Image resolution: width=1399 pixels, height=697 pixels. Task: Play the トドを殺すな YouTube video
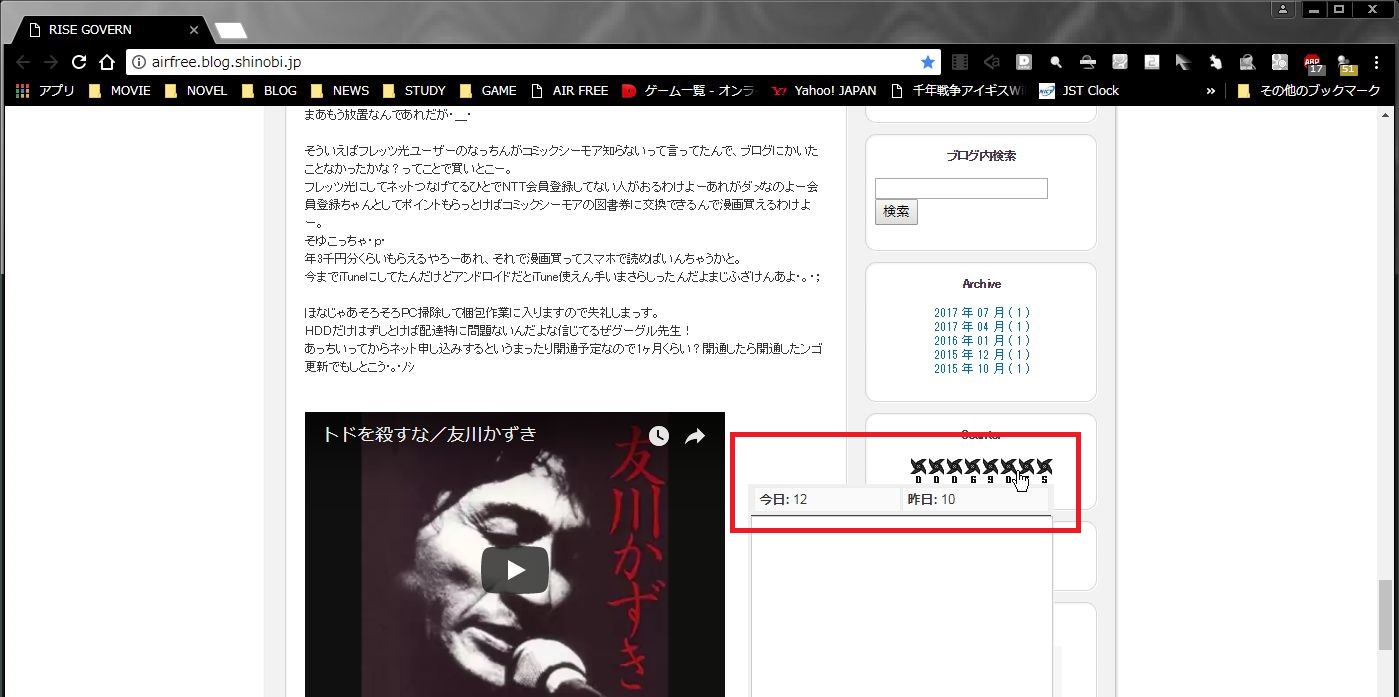(514, 570)
